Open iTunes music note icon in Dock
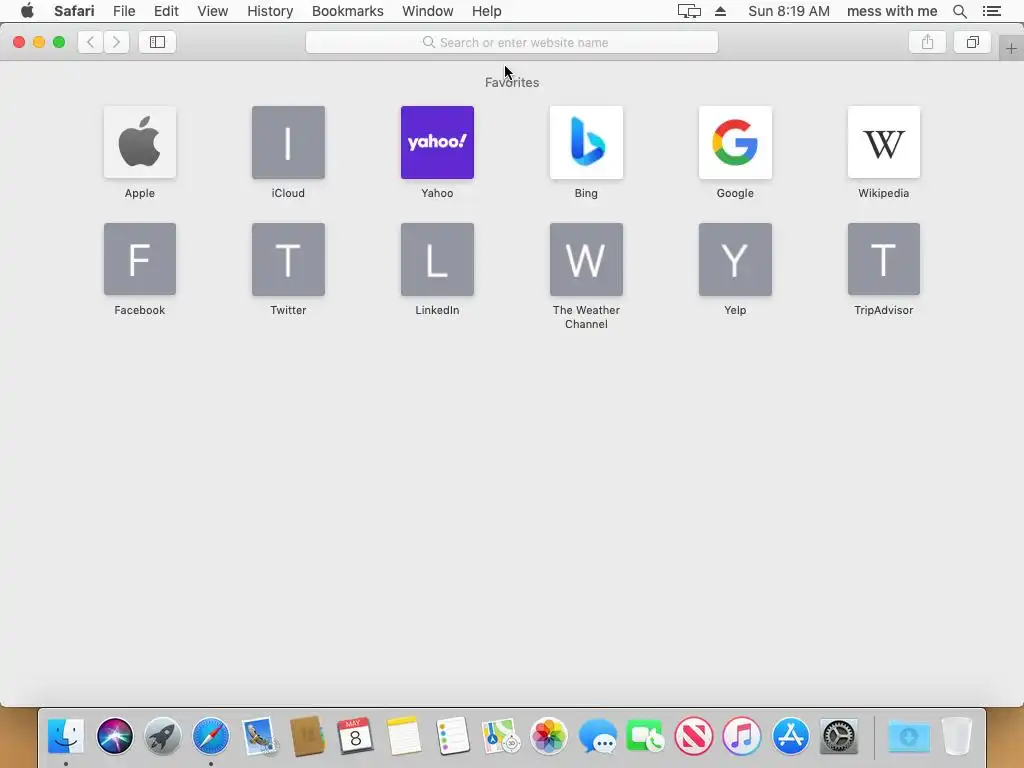1024x768 pixels. pyautogui.click(x=742, y=736)
